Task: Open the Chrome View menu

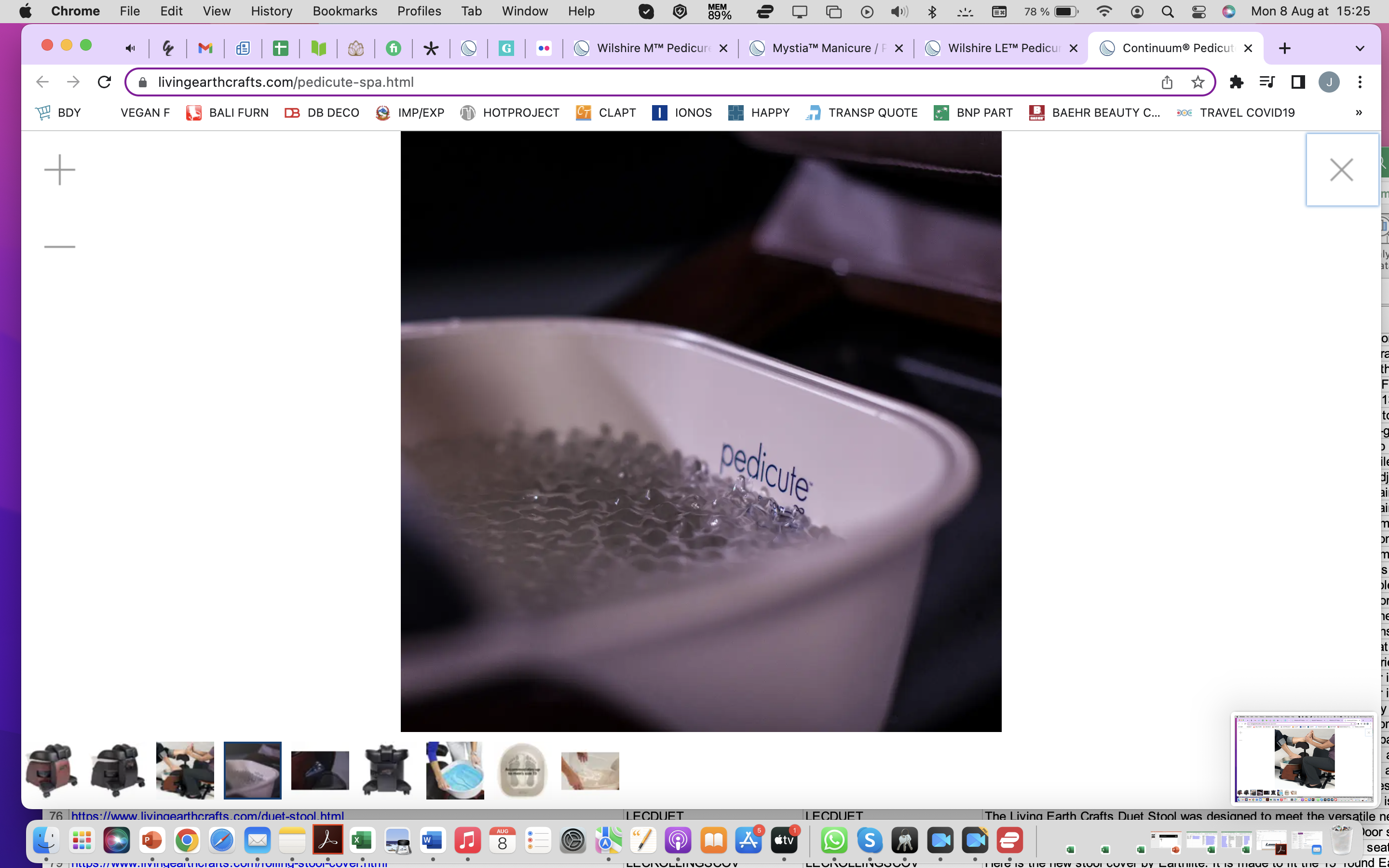Action: click(x=217, y=12)
